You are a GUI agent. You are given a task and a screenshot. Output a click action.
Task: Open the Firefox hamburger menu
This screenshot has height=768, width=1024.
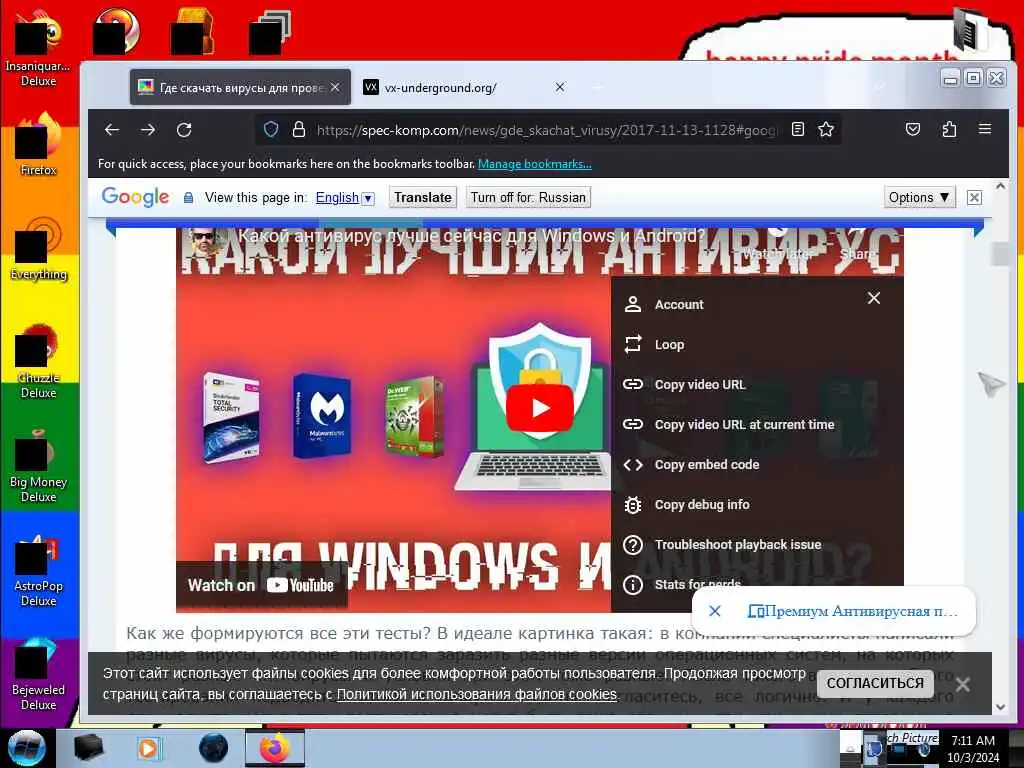(985, 129)
